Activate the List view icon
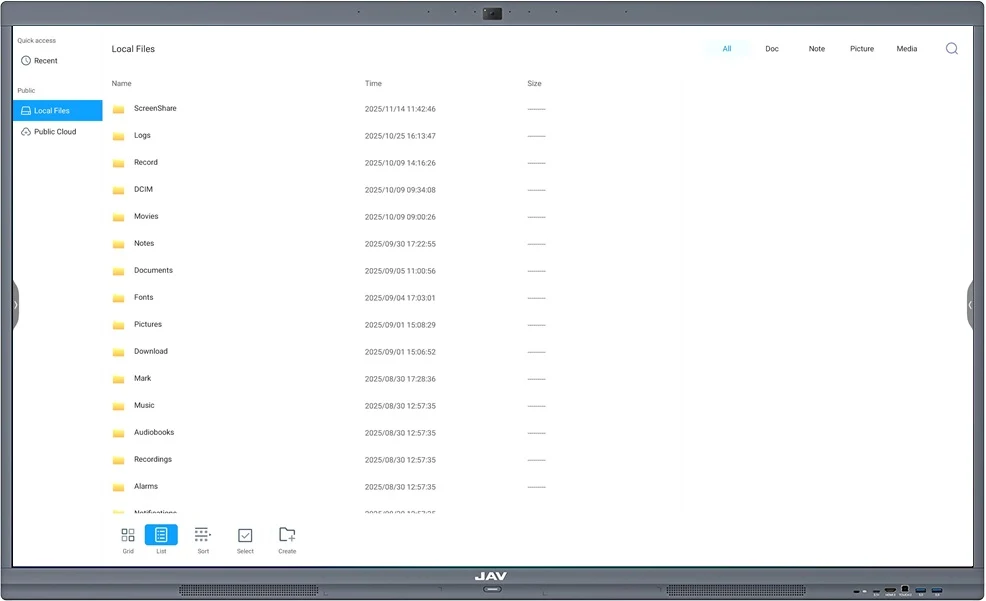The image size is (986, 601). [161, 536]
